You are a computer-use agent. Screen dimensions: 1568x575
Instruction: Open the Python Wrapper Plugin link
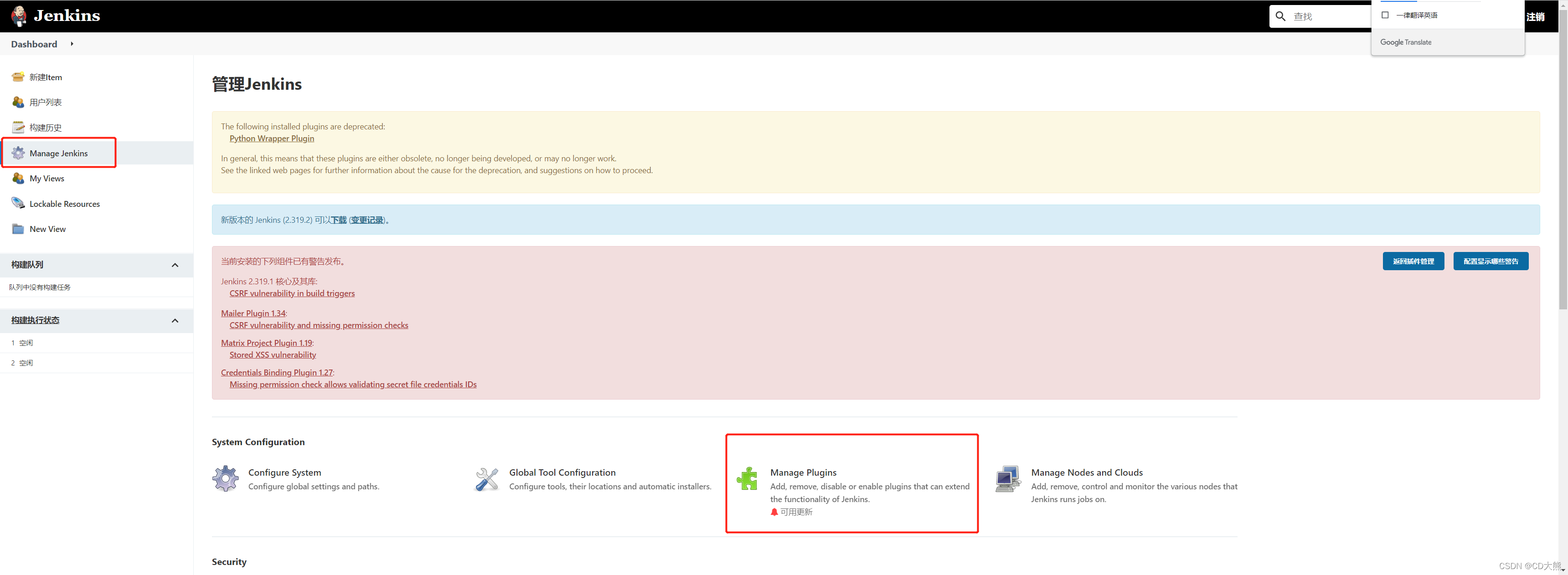(x=272, y=138)
